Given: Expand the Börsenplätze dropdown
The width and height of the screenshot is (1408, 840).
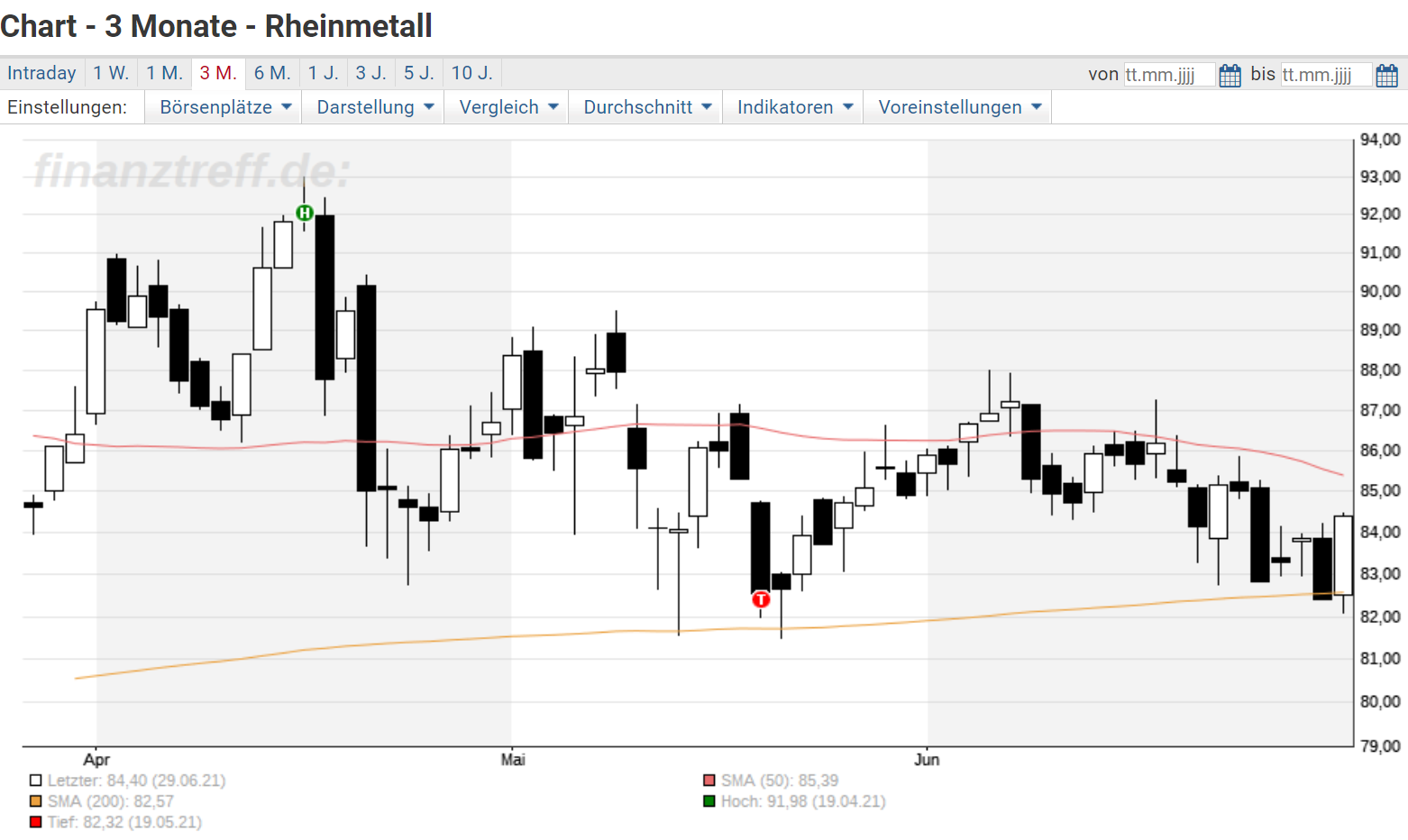Looking at the screenshot, I should coord(225,107).
